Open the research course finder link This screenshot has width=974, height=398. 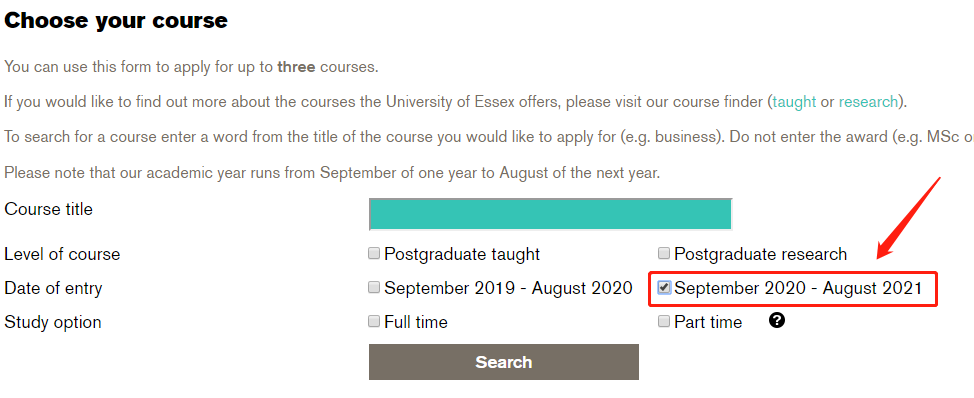(868, 102)
